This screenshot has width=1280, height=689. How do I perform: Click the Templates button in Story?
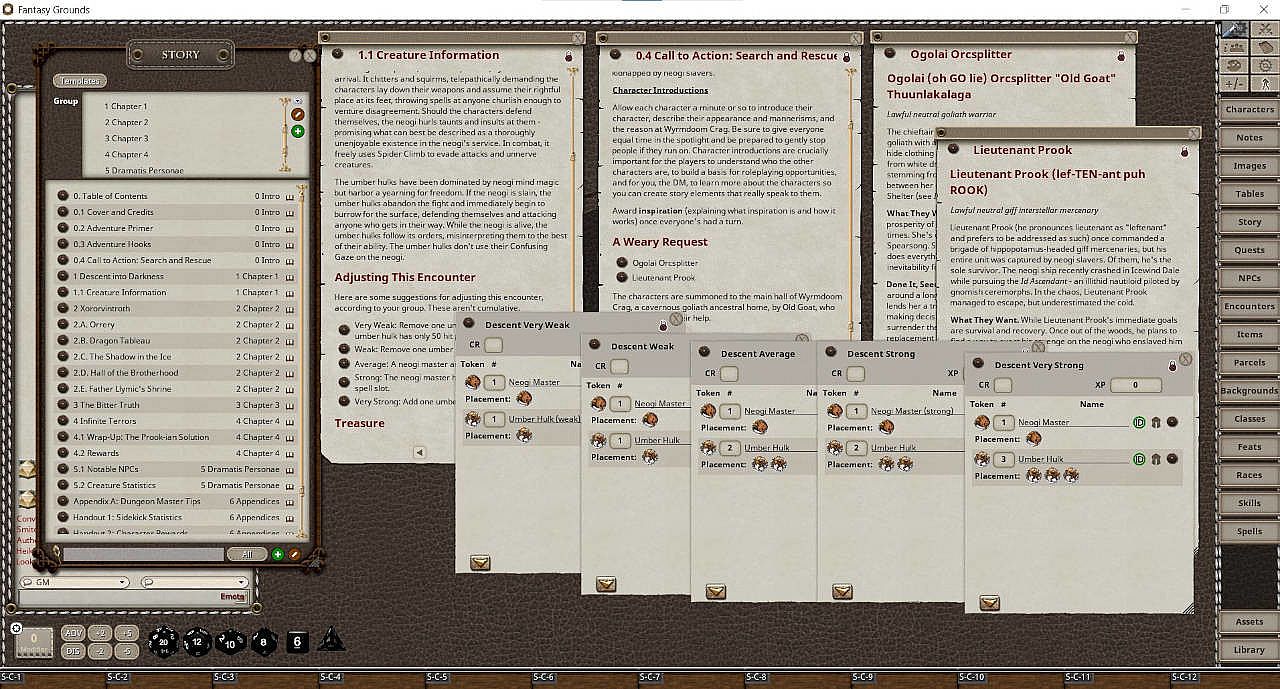pyautogui.click(x=79, y=81)
